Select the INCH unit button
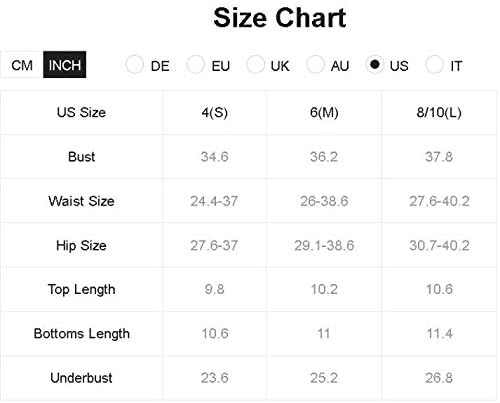This screenshot has width=500, height=403. coord(65,65)
